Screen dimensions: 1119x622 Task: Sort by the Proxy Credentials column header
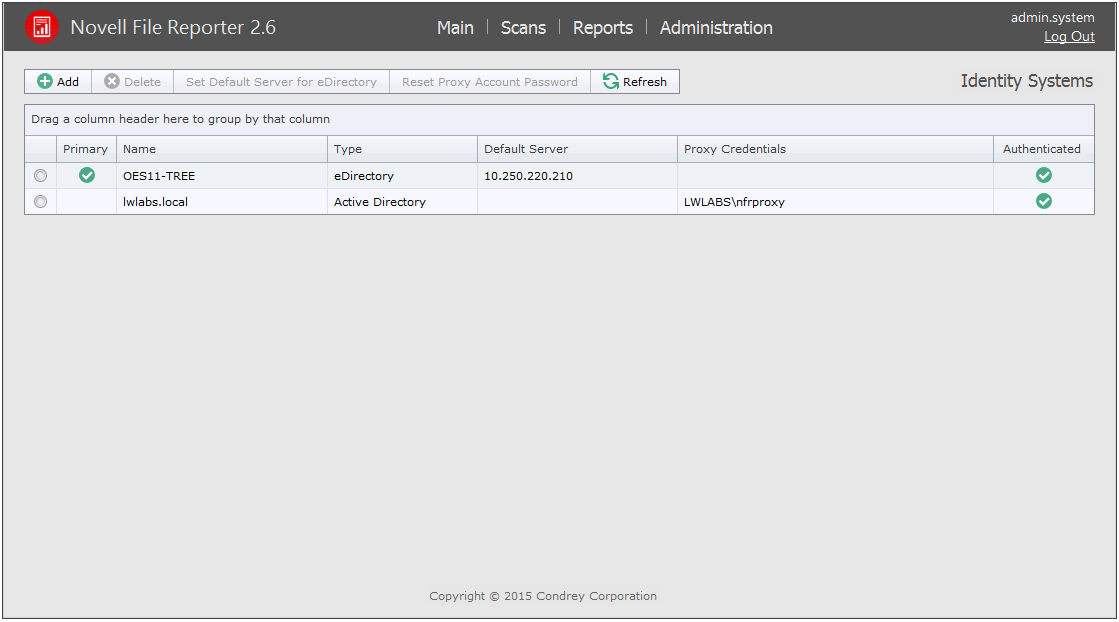835,149
